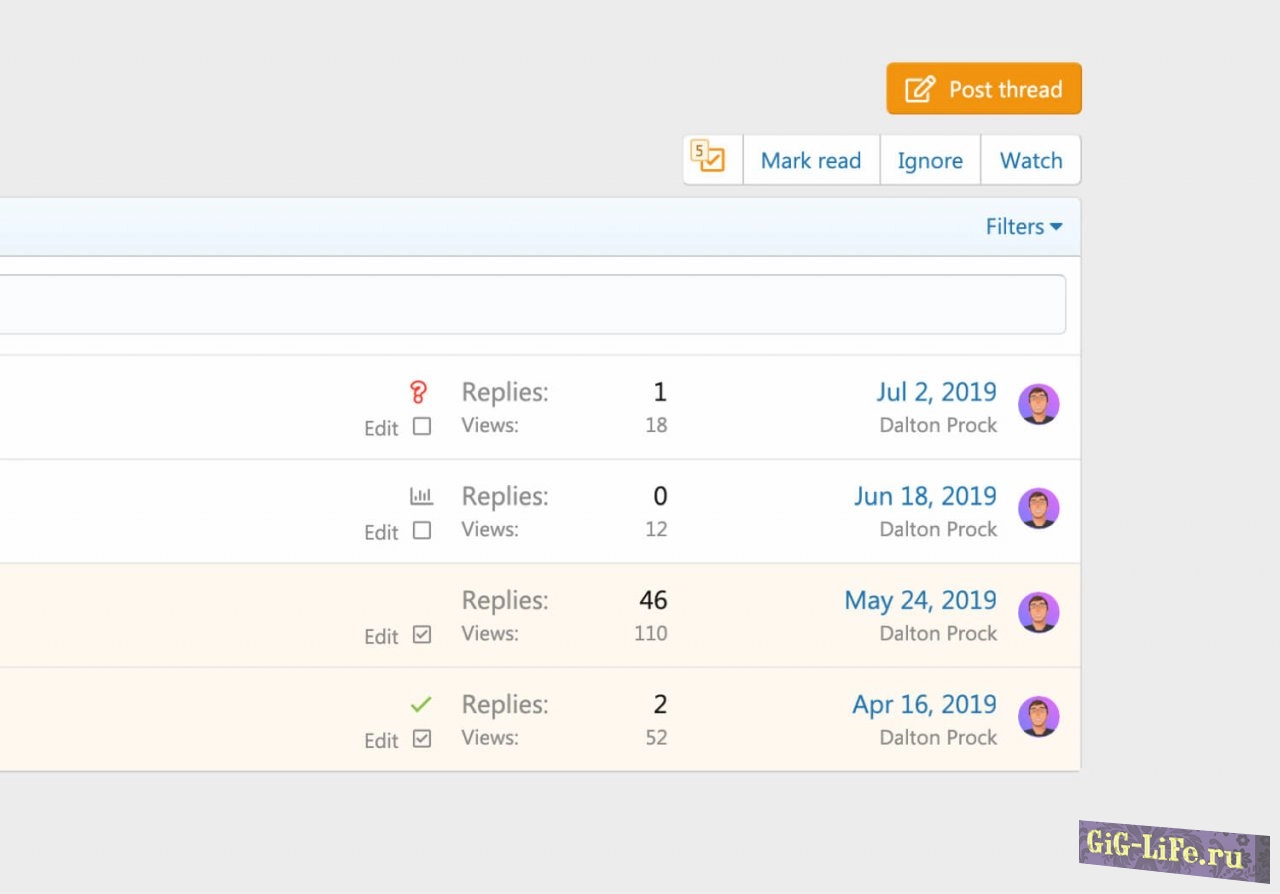Click Edit on the May 24 thread
This screenshot has height=894, width=1280.
click(x=381, y=637)
